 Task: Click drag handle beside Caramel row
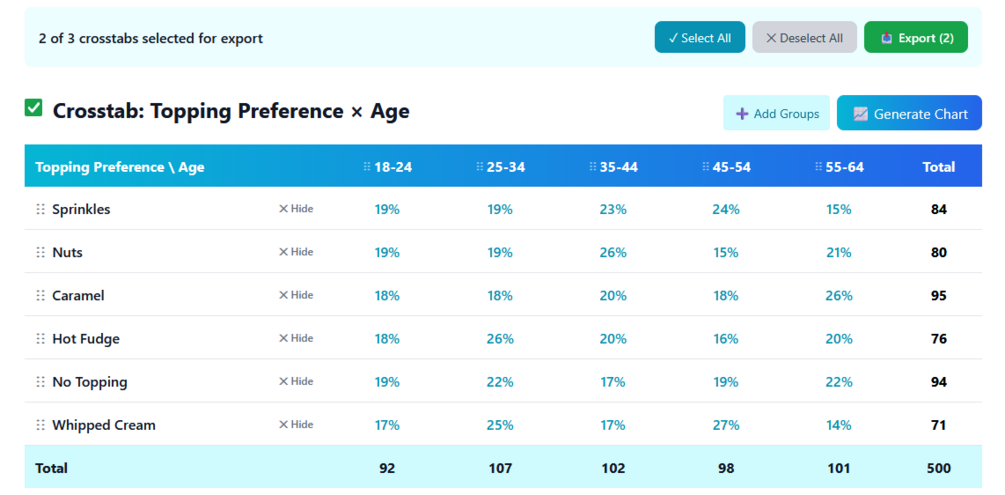[41, 295]
